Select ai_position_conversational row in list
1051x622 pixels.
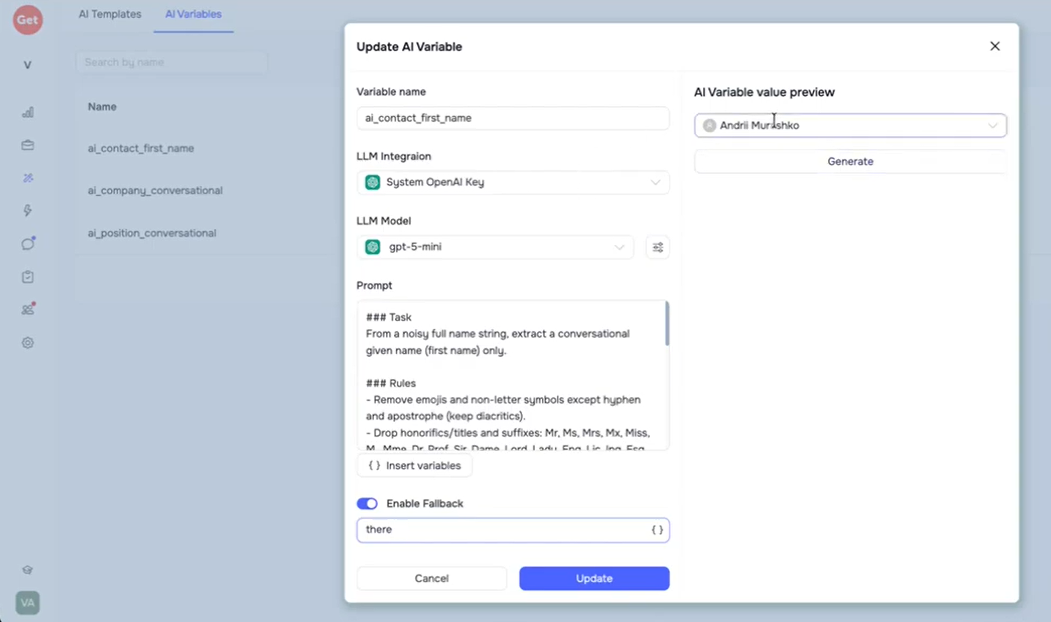tap(151, 233)
